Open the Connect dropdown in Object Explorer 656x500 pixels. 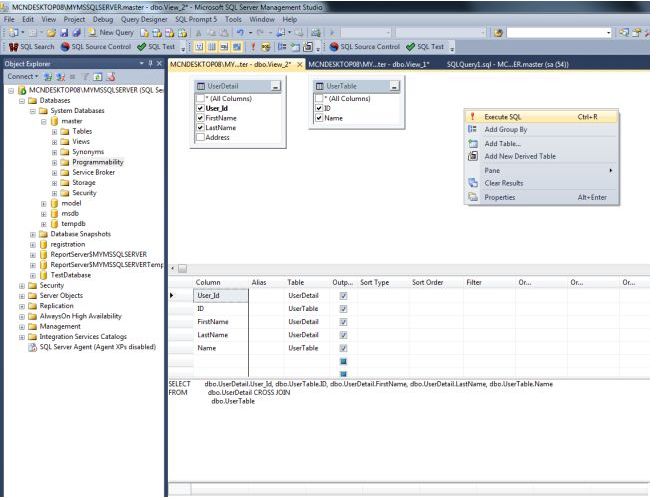pos(23,77)
